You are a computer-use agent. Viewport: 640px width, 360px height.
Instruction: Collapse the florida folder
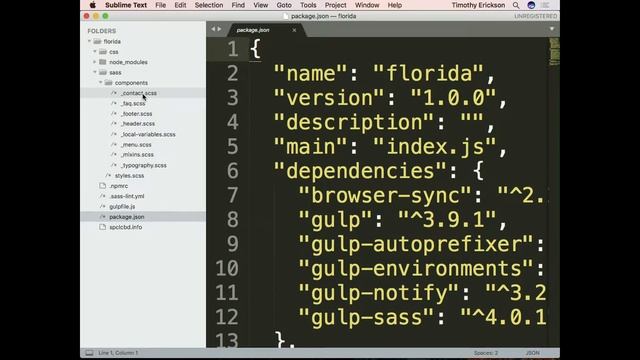coord(89,41)
